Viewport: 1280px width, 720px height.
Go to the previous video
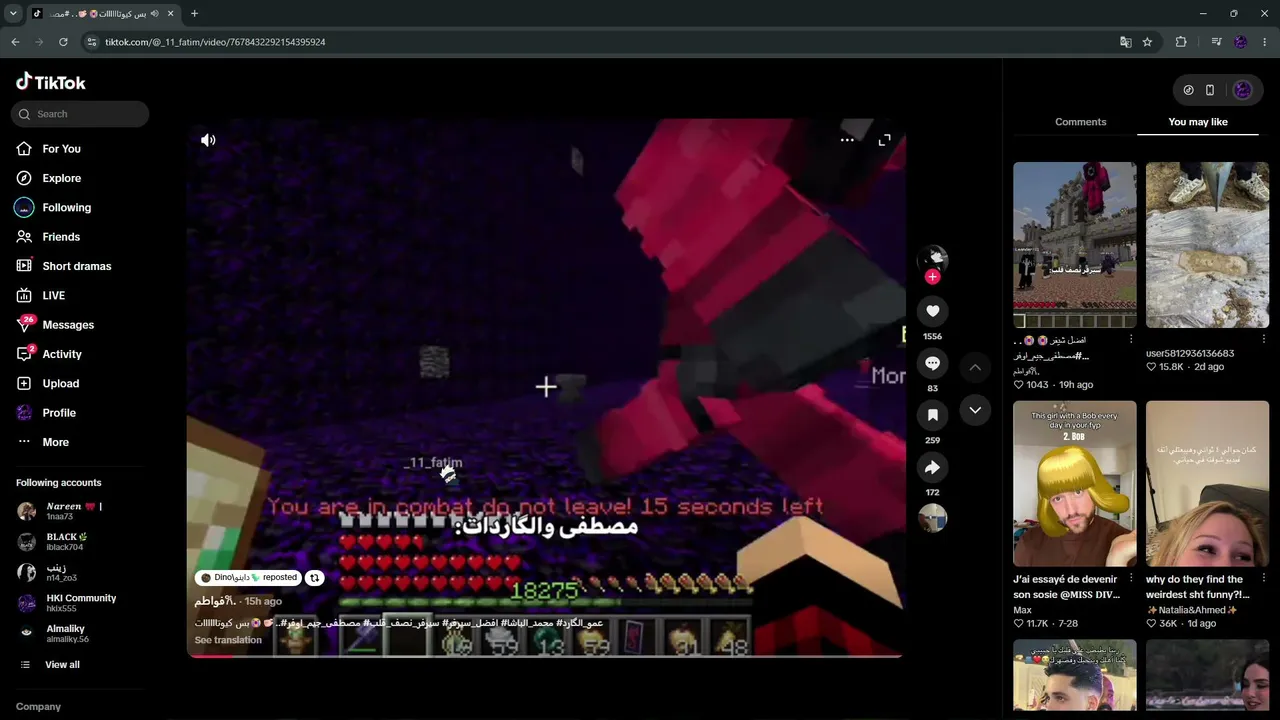tap(975, 368)
